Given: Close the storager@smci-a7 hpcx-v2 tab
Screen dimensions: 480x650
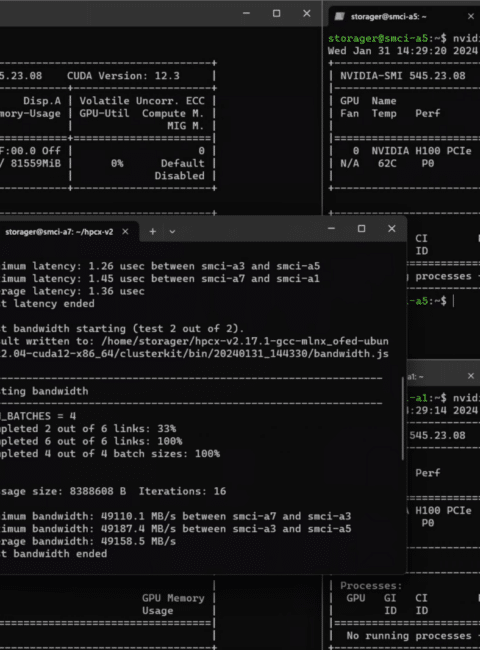Looking at the screenshot, I should (125, 232).
